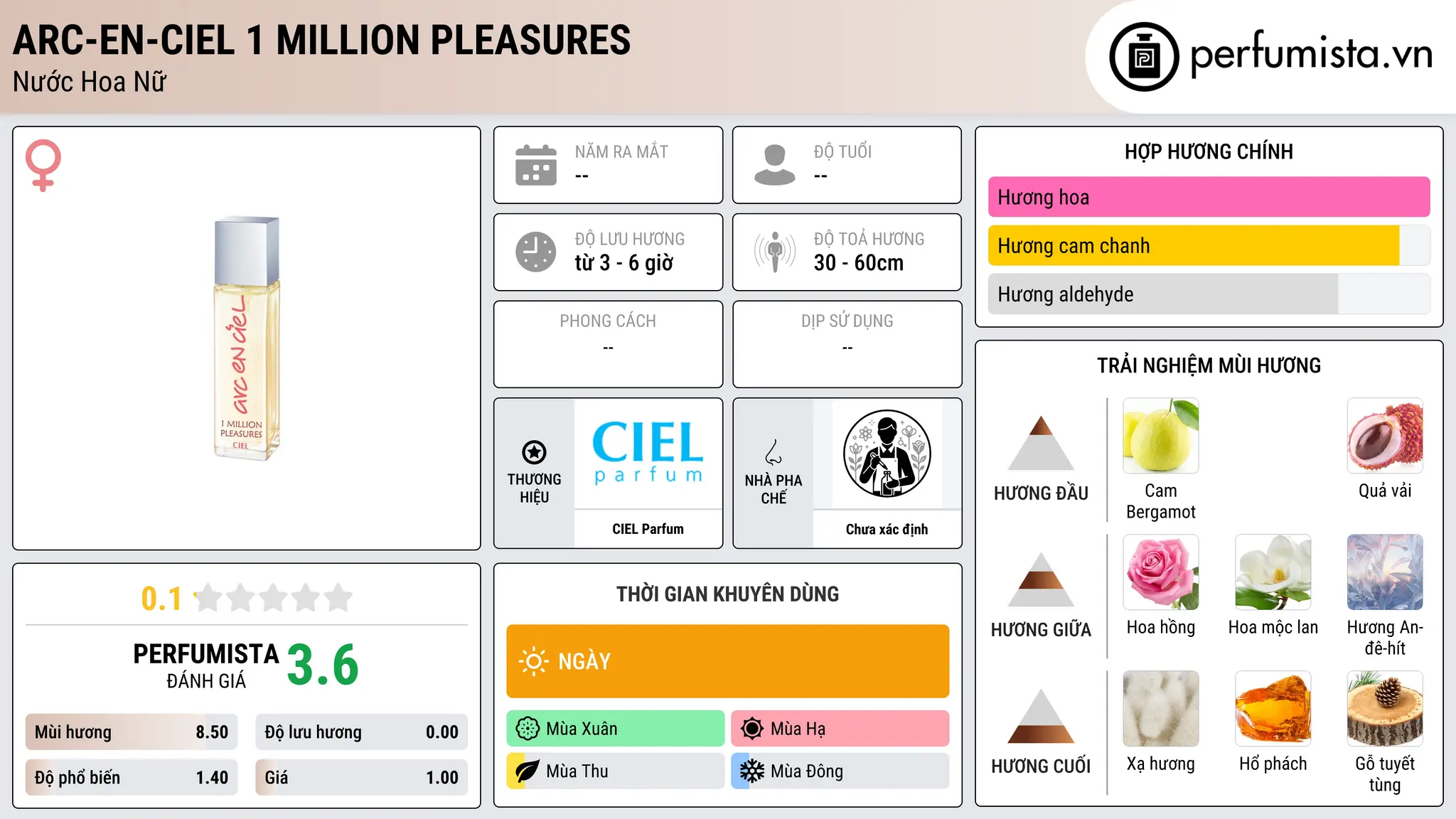Click the star badge brand icon

click(534, 451)
